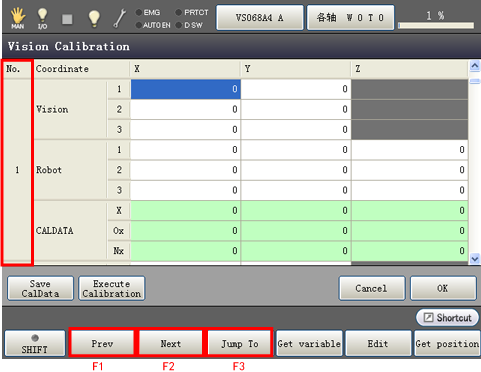Click the PRTCT indicator
The height and width of the screenshot is (372, 481).
[192, 12]
